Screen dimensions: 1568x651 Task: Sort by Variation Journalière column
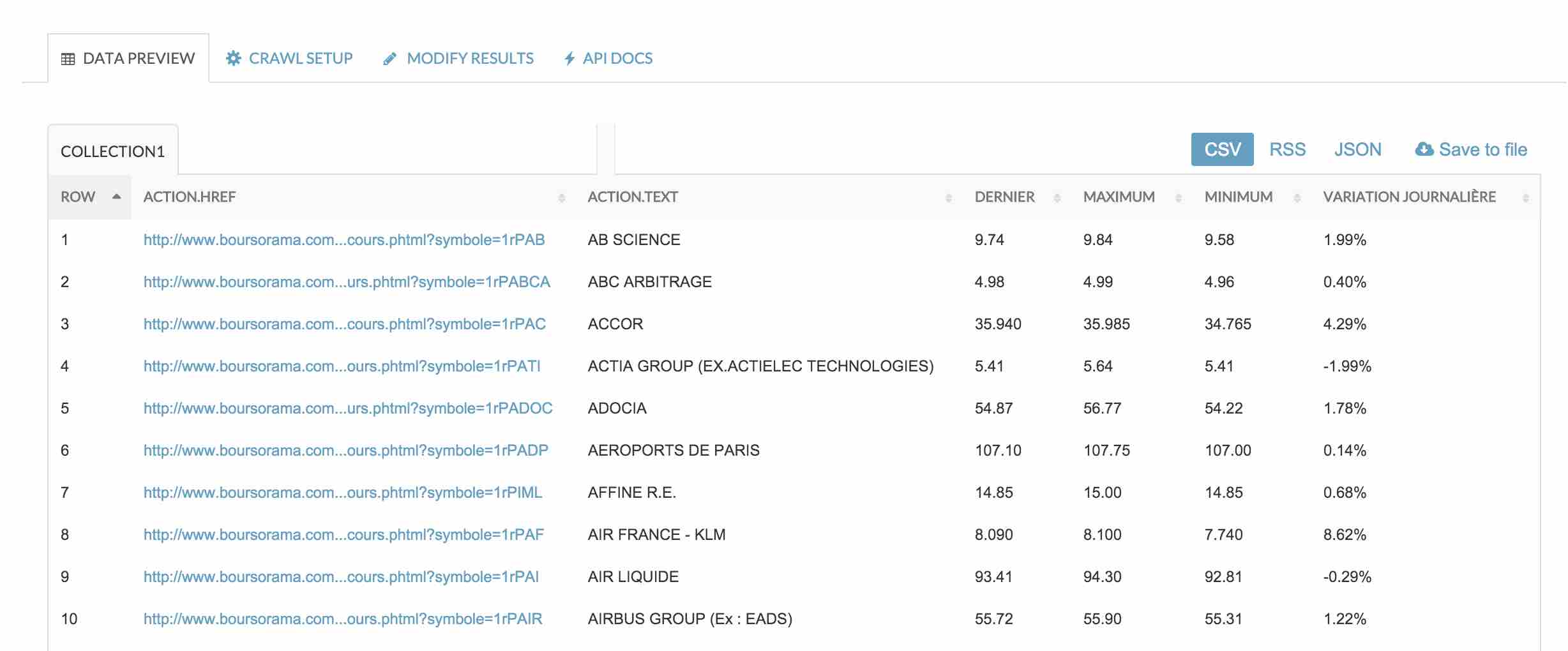1525,198
